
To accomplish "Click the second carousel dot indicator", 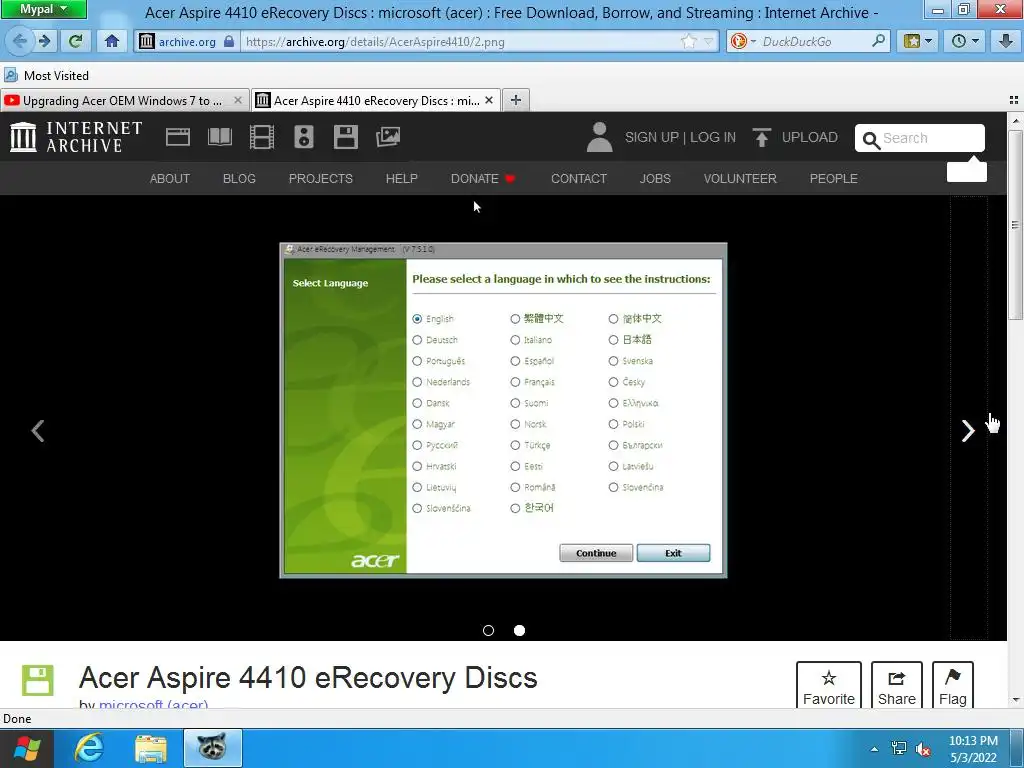I will pos(519,630).
